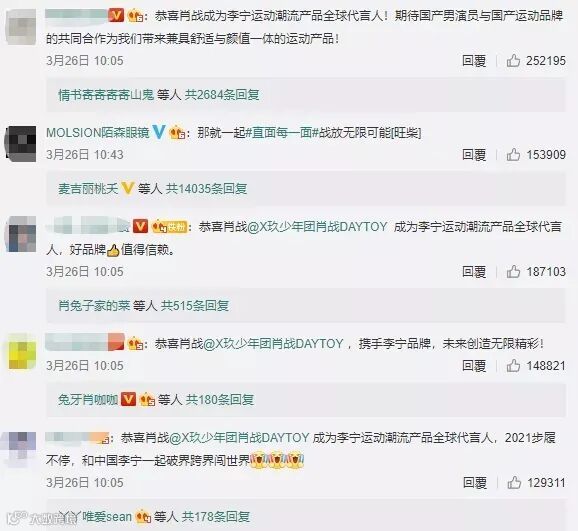
Task: Open 肖兔子家的菜 user profile
Action: click(94, 305)
